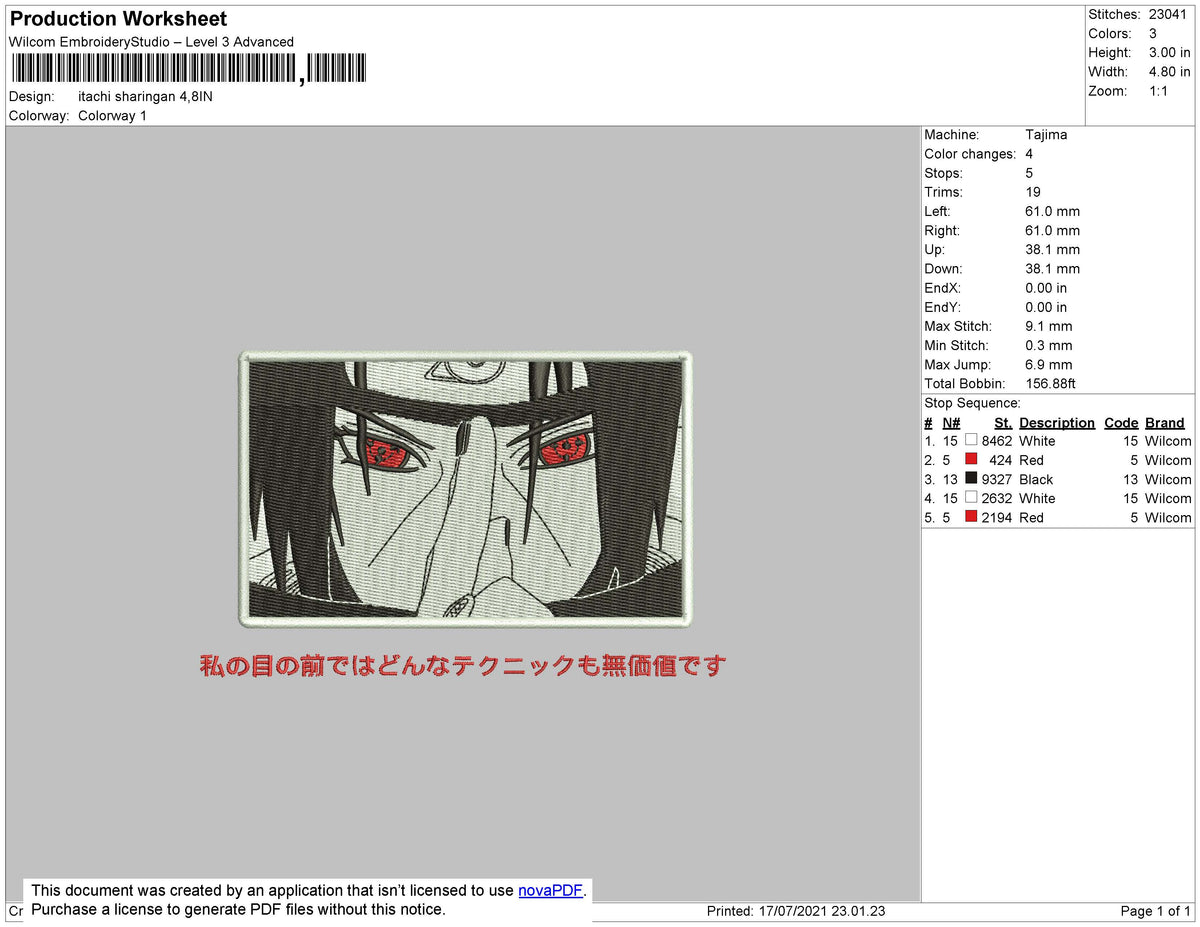Select the Code column header
This screenshot has height=927, width=1200.
point(1121,422)
